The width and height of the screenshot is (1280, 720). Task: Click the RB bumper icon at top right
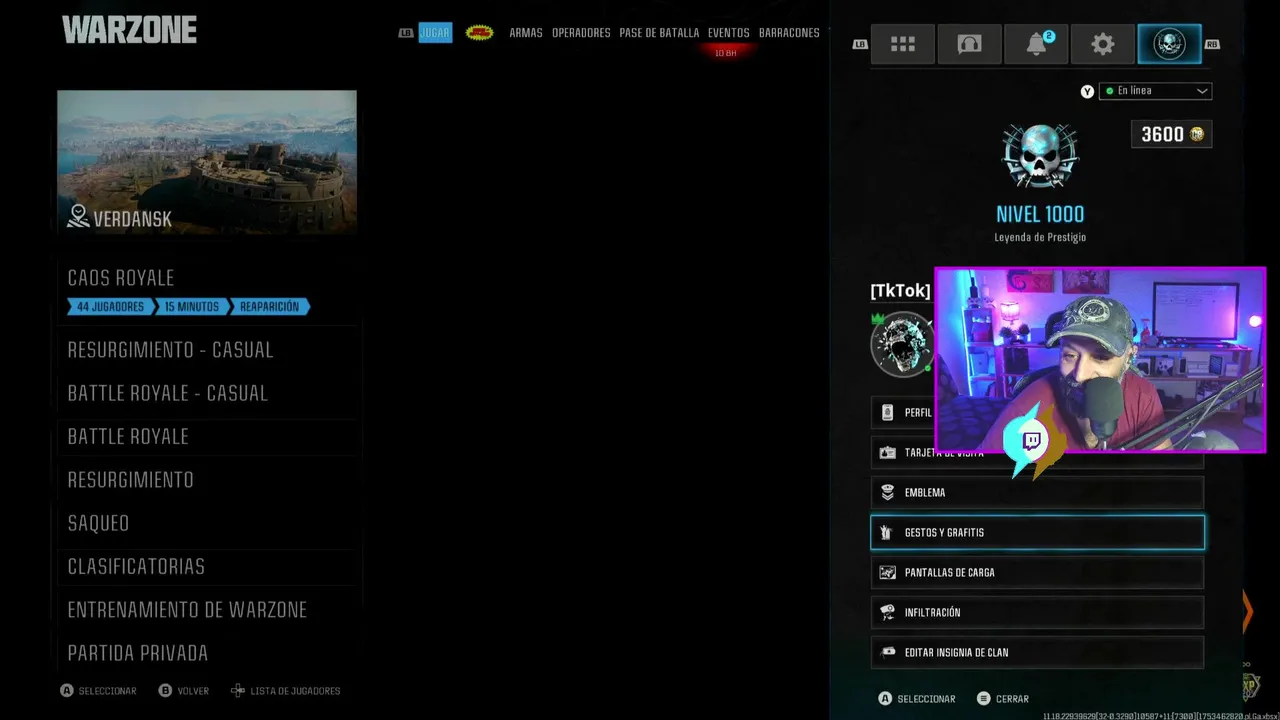[1213, 44]
